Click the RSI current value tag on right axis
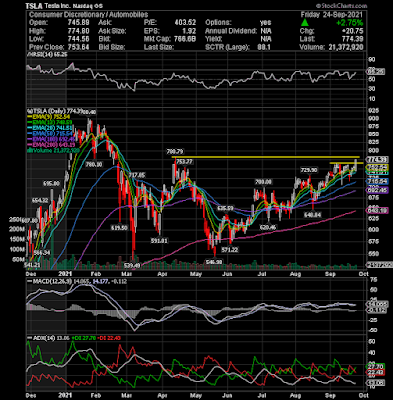 point(376,71)
